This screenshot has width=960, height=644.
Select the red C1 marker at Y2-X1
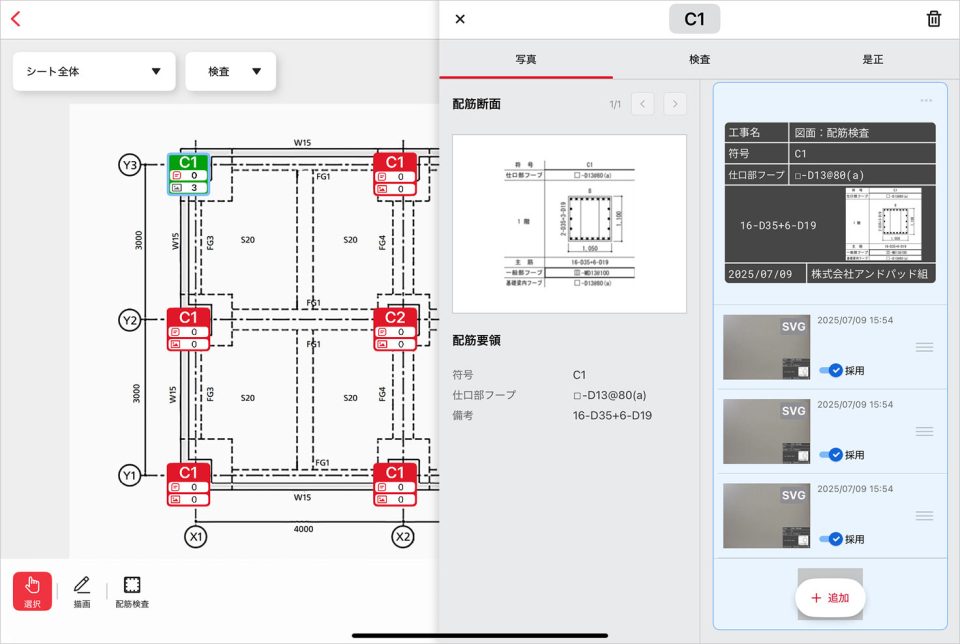[189, 329]
